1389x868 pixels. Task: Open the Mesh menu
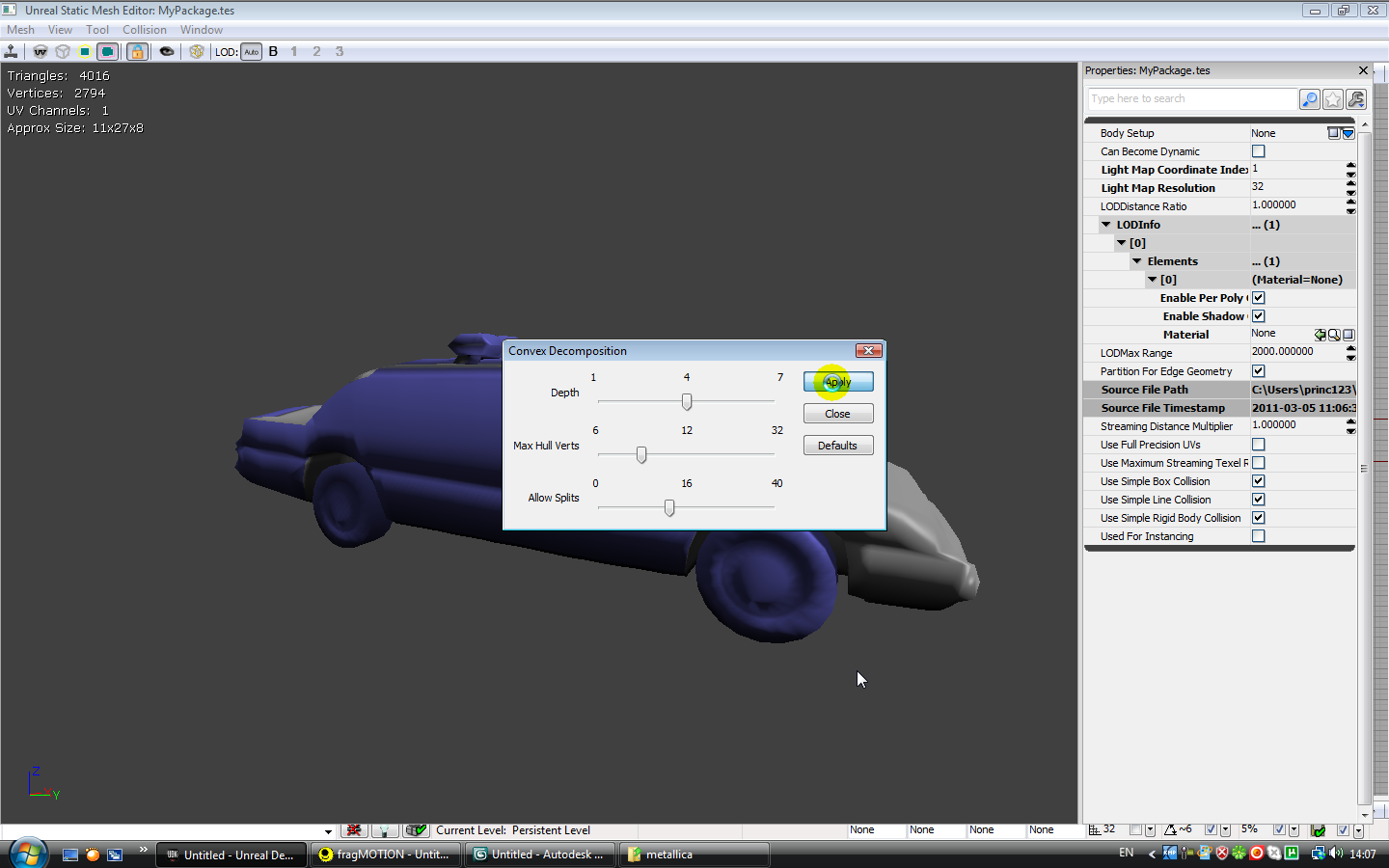pos(20,30)
